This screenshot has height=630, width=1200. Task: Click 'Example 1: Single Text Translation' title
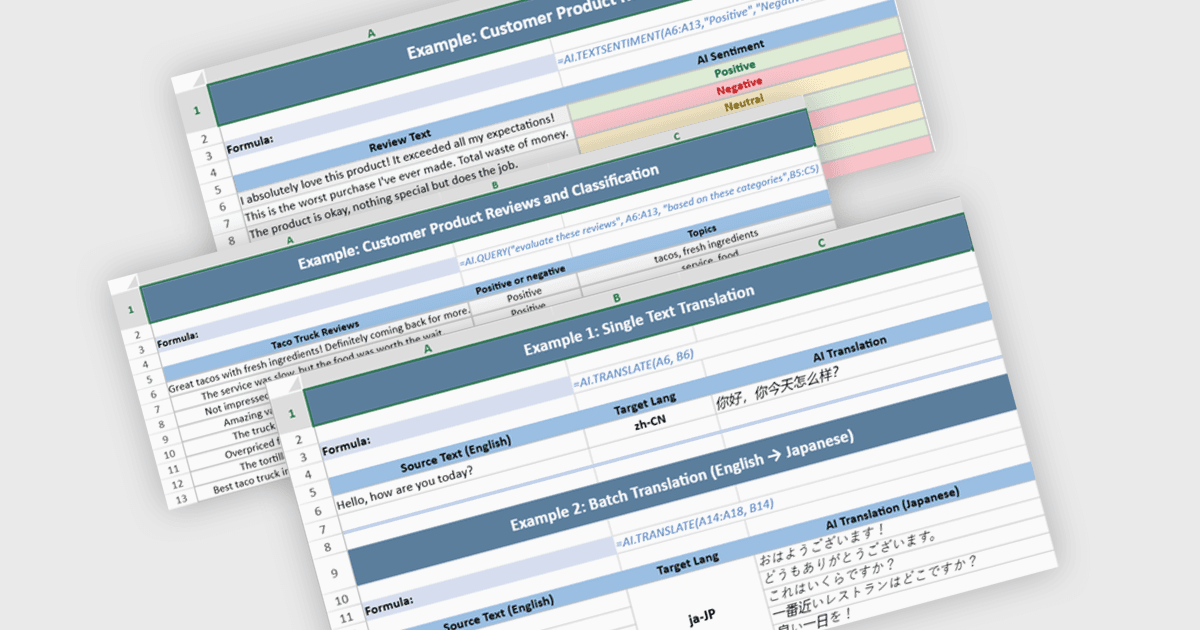tap(638, 320)
